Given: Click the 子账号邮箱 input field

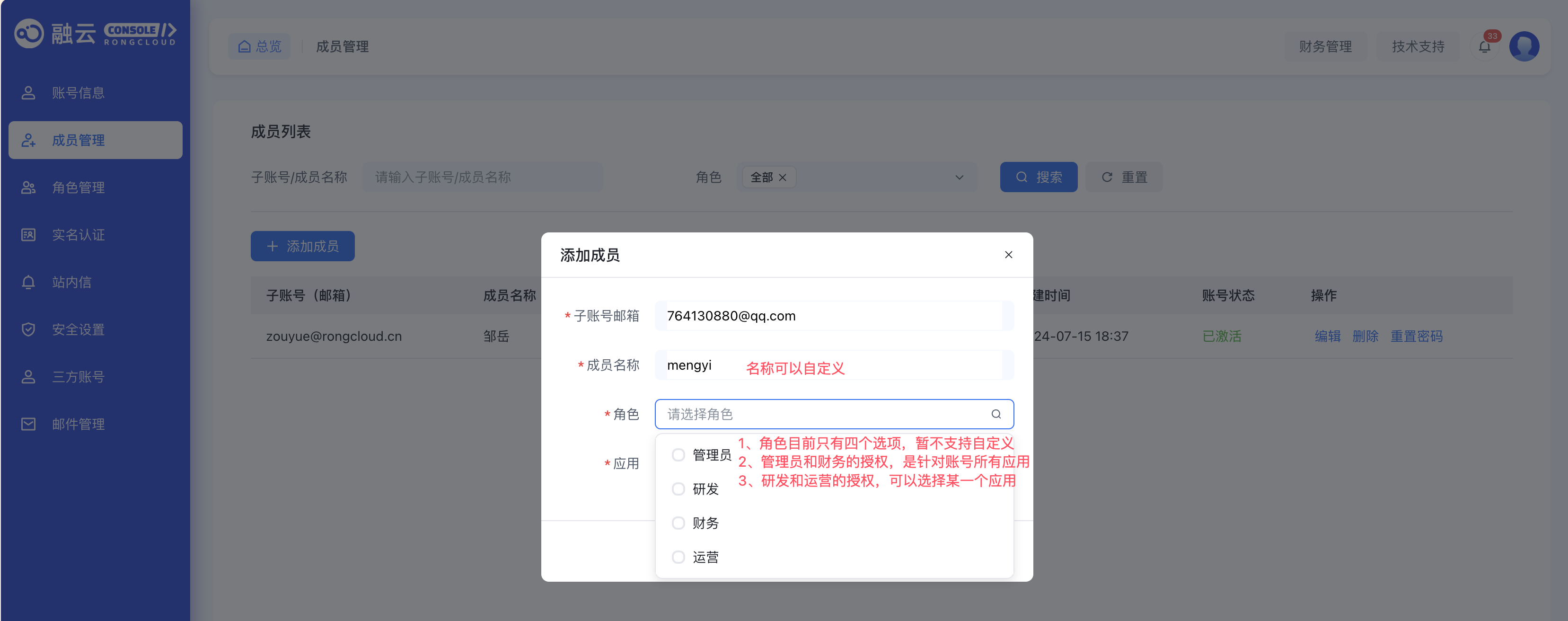Looking at the screenshot, I should pyautogui.click(x=833, y=316).
